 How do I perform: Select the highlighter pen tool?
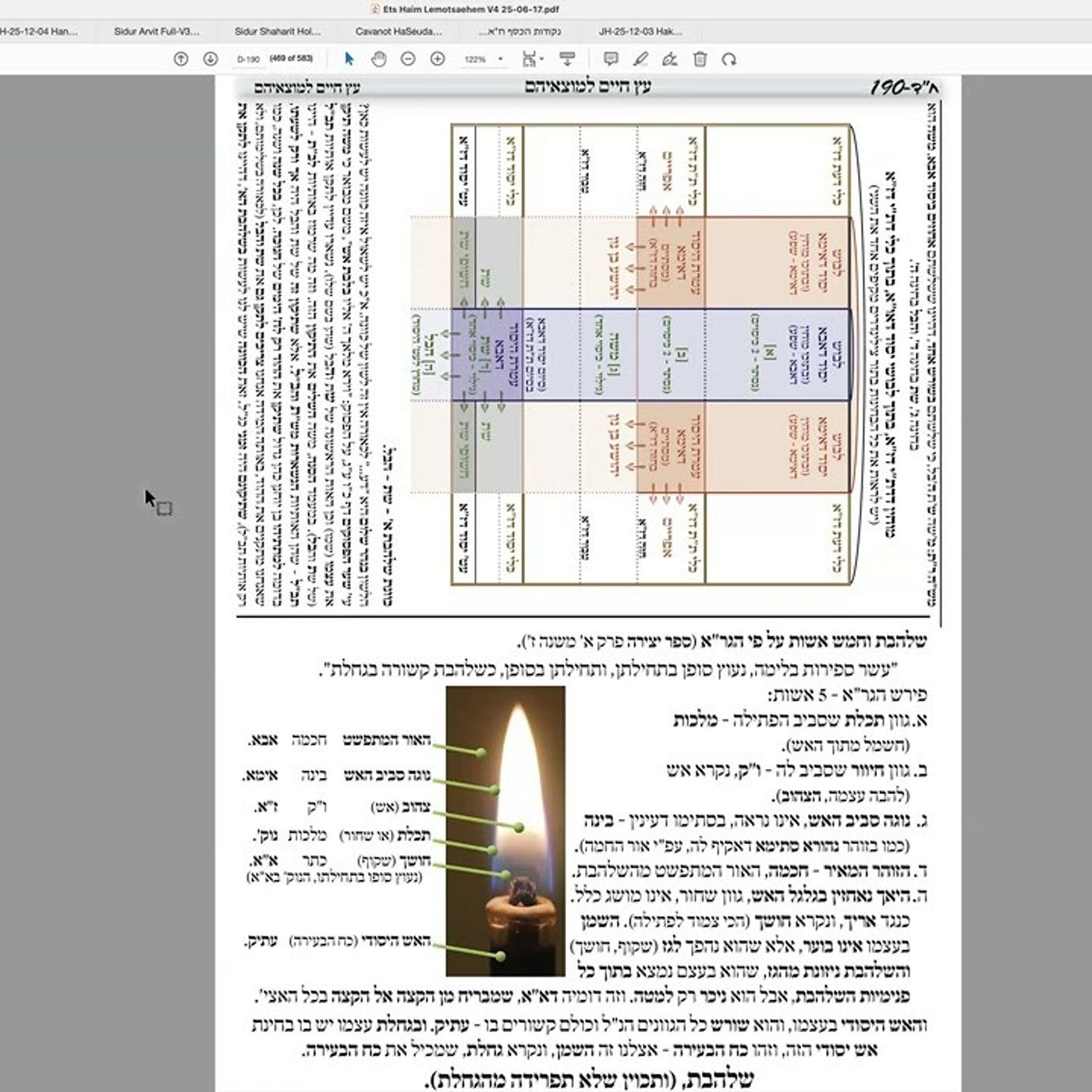click(x=640, y=58)
